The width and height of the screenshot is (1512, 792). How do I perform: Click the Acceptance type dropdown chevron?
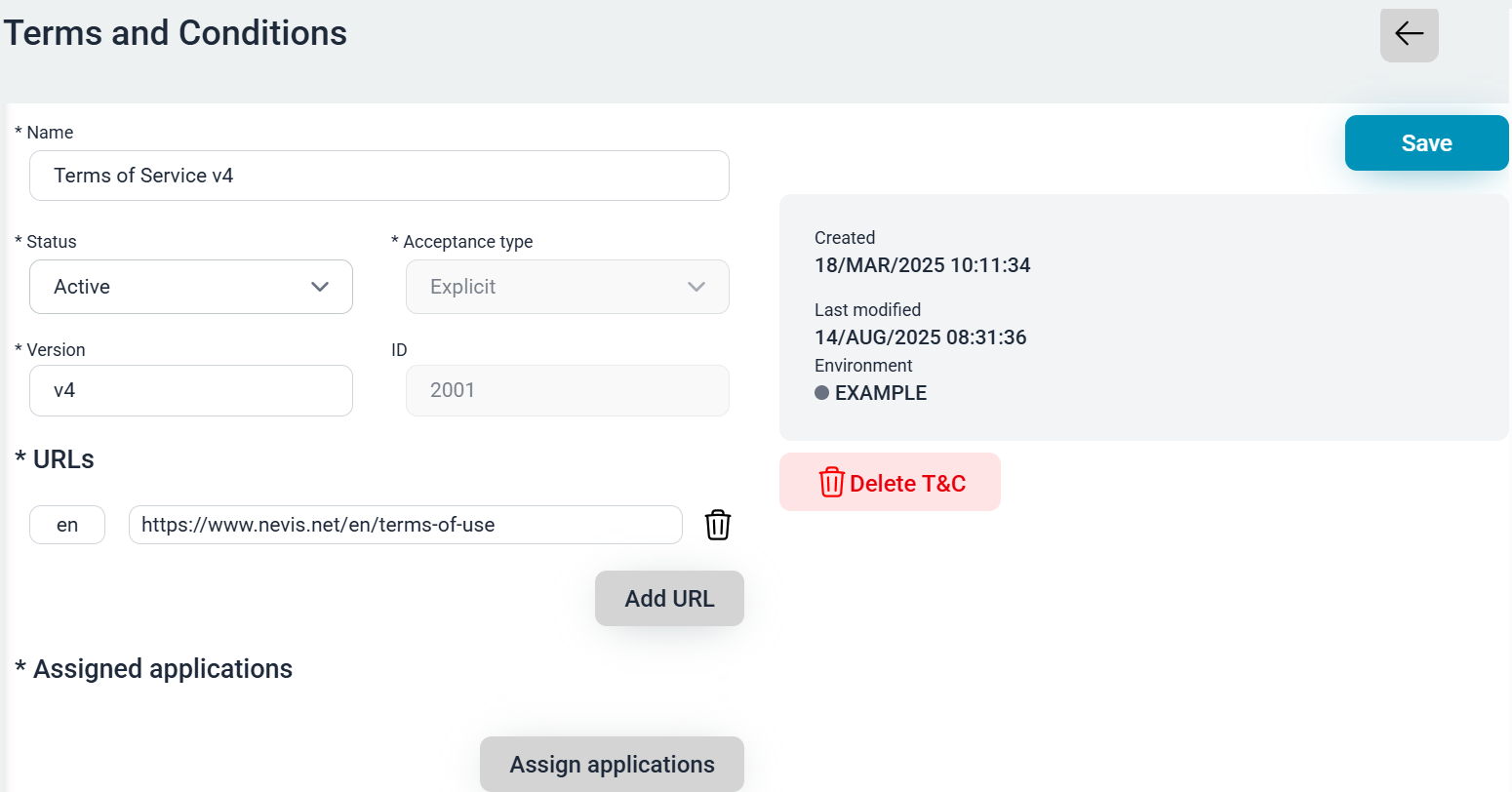point(696,287)
